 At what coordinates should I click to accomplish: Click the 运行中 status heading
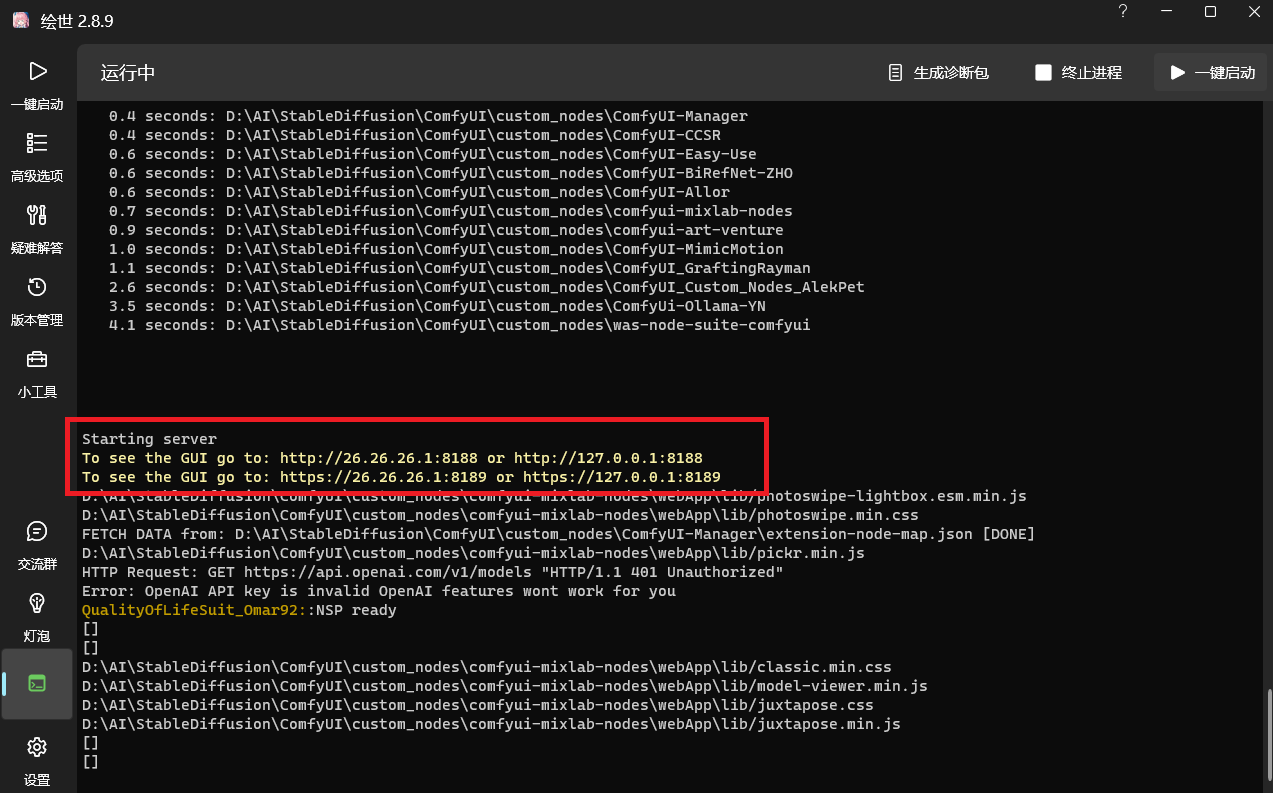(x=128, y=73)
